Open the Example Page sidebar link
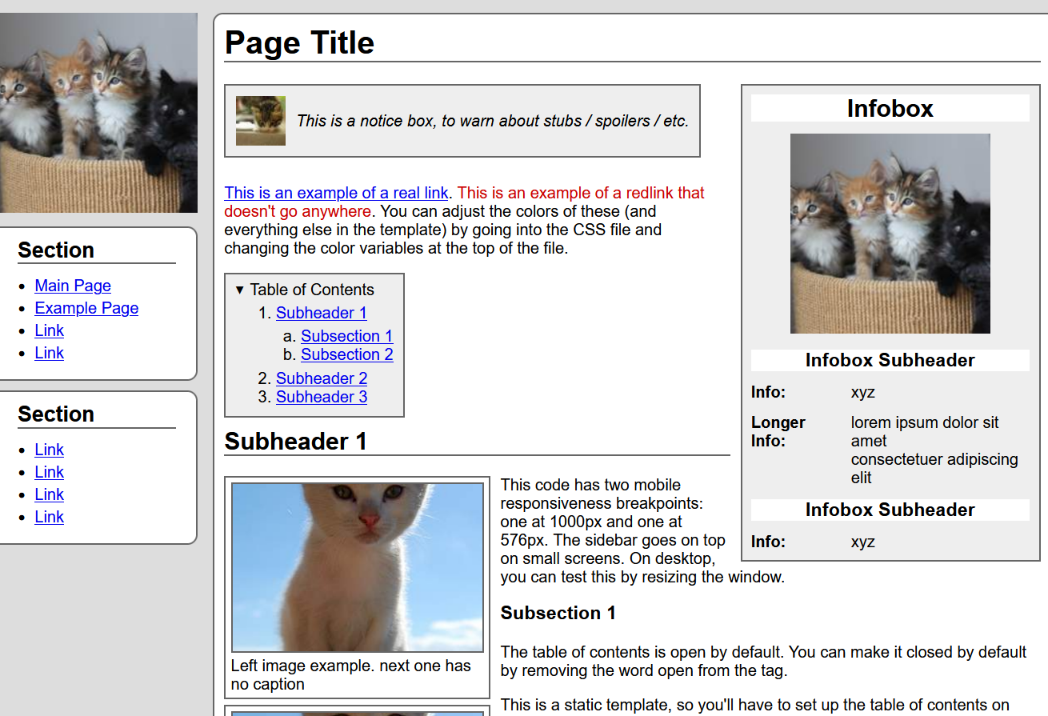This screenshot has height=716, width=1048. pyautogui.click(x=87, y=308)
